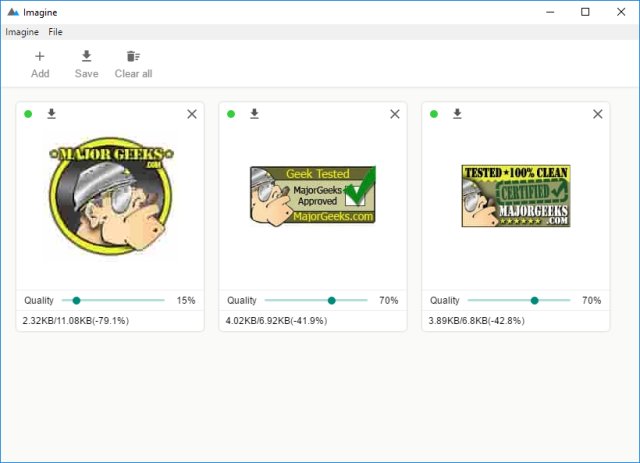This screenshot has width=640, height=463.
Task: Maximize the Imagine window
Action: pyautogui.click(x=585, y=12)
